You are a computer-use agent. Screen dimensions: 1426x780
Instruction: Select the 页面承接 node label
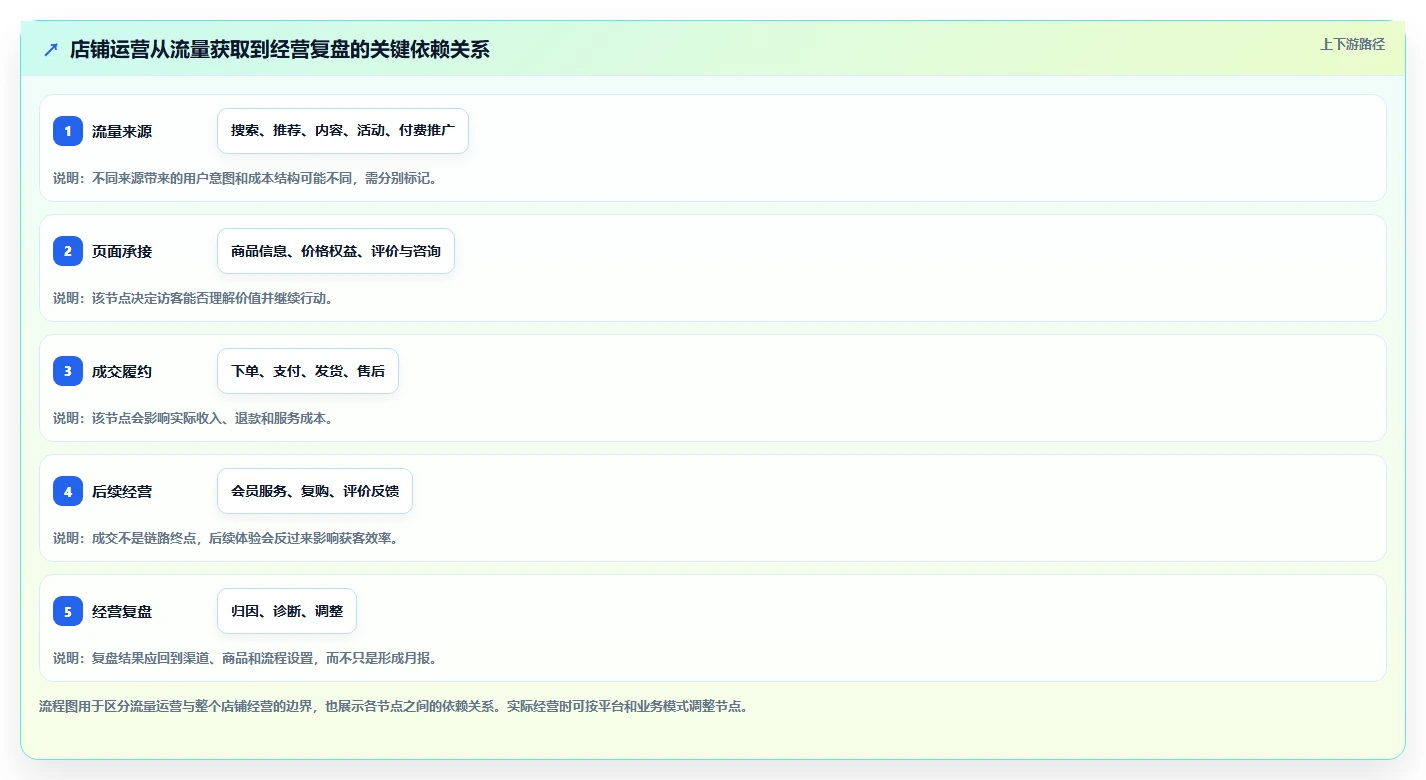122,251
